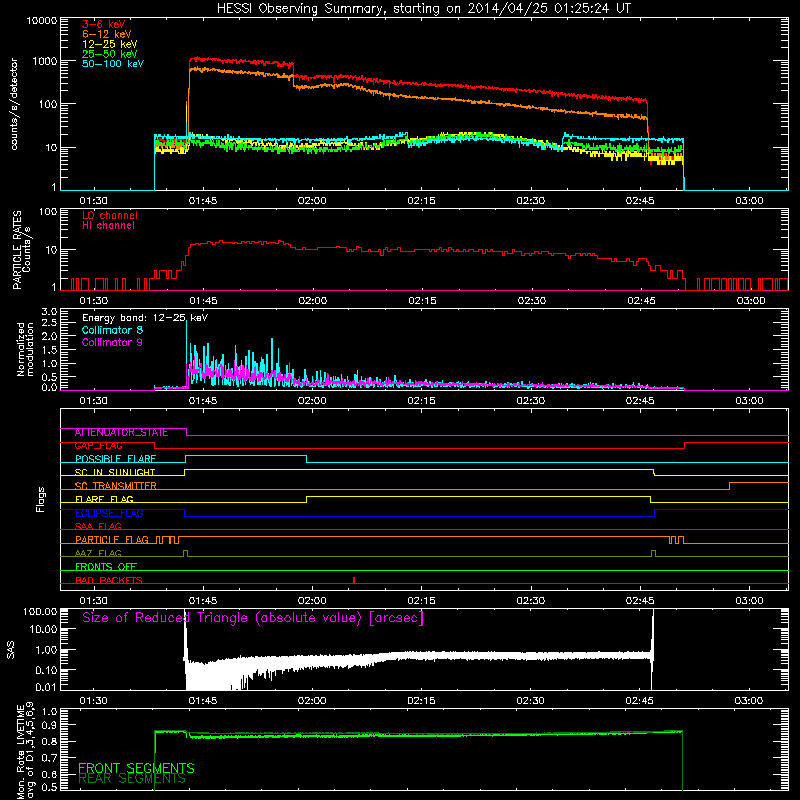Click the counts/s/detector axis label
800x800 pixels.
pos(14,104)
